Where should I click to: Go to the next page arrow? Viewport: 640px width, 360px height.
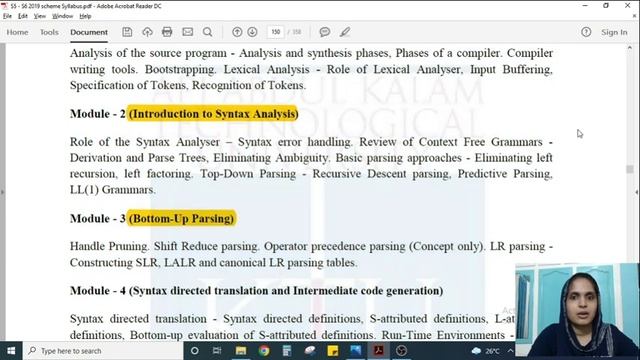[x=252, y=32]
